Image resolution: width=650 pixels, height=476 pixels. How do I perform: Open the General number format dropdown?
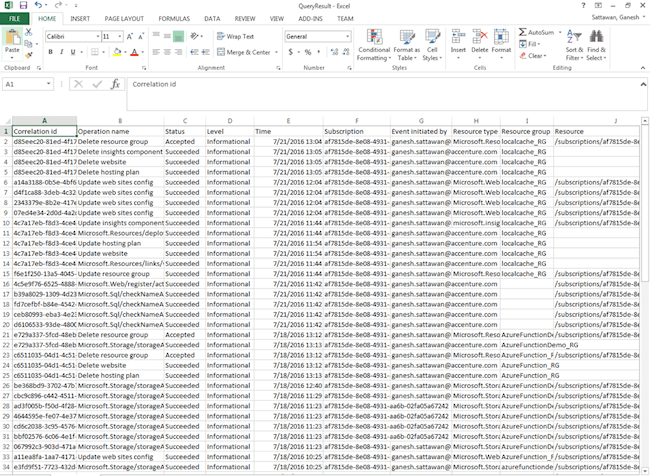coord(347,36)
